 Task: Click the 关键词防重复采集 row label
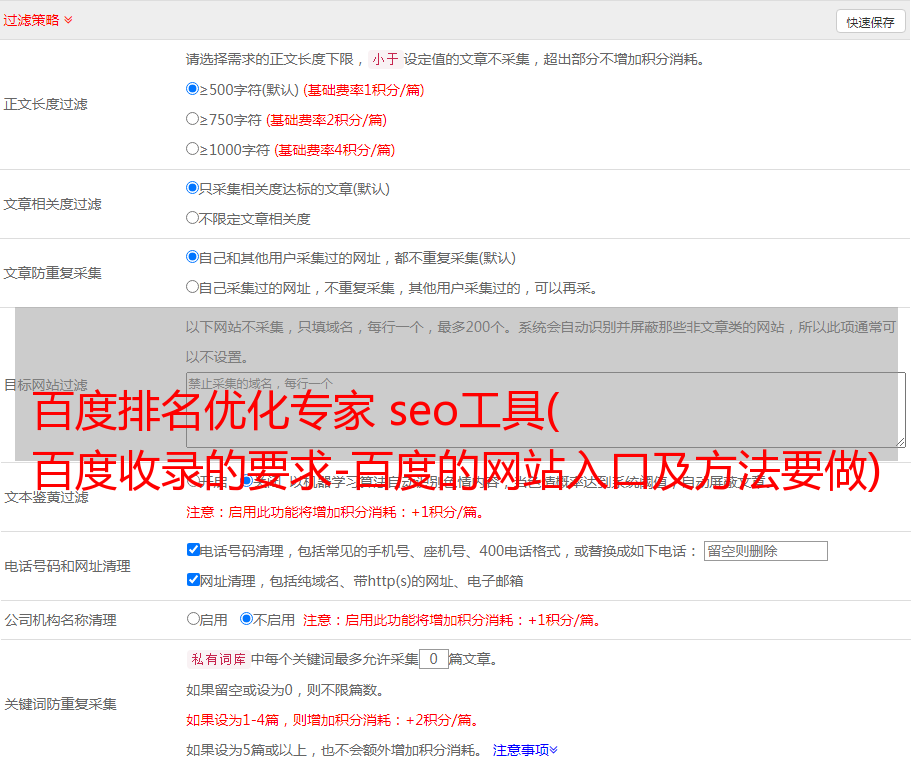click(x=60, y=704)
